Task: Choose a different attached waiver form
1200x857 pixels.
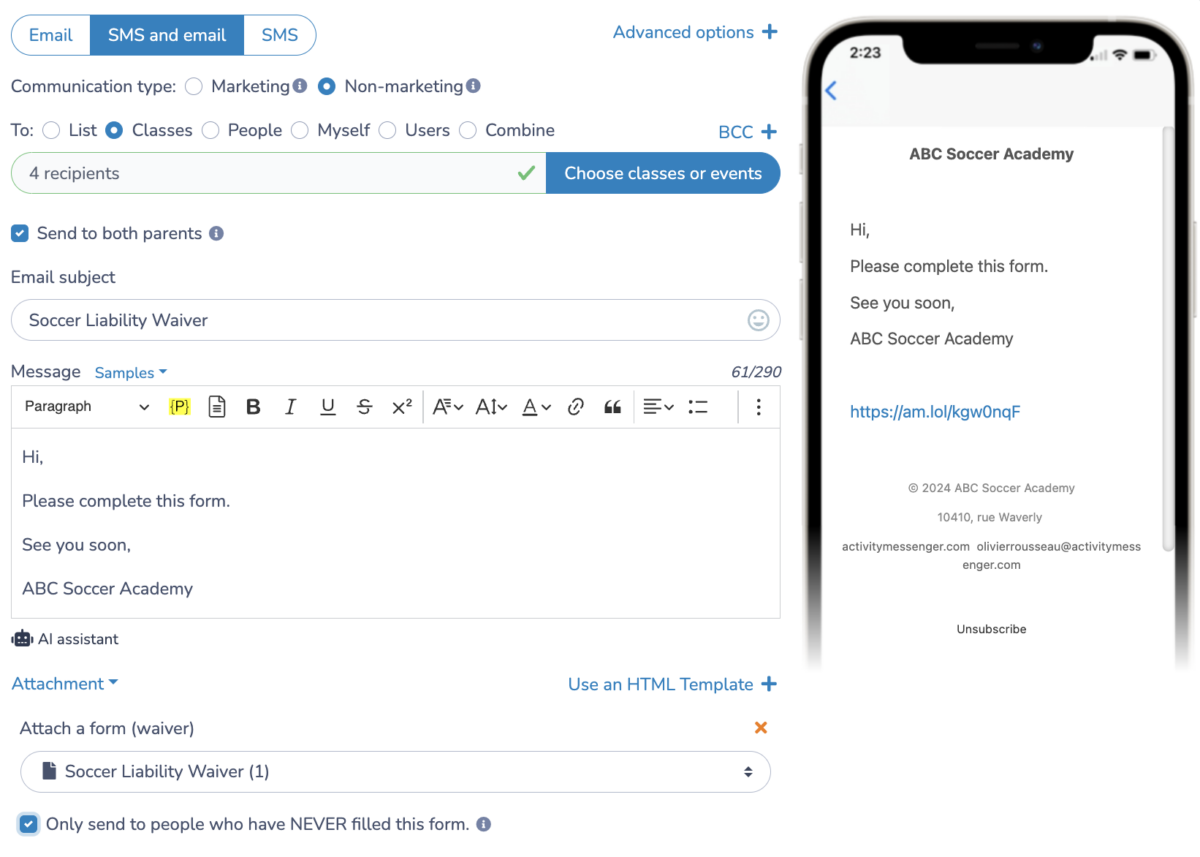Action: pyautogui.click(x=395, y=771)
